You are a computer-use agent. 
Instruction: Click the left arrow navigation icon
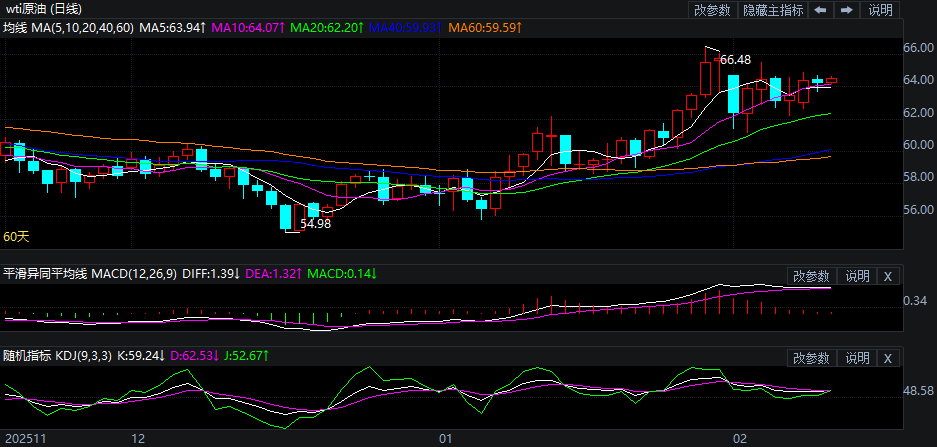pos(819,10)
